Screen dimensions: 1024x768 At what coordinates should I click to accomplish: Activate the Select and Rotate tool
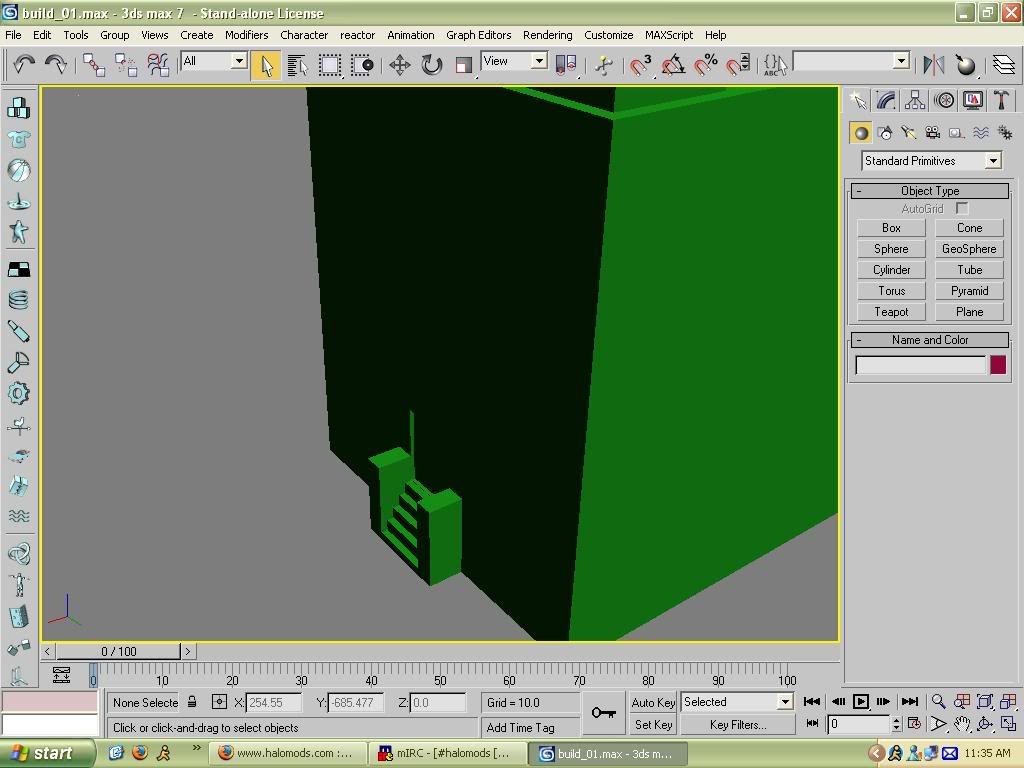(x=431, y=65)
